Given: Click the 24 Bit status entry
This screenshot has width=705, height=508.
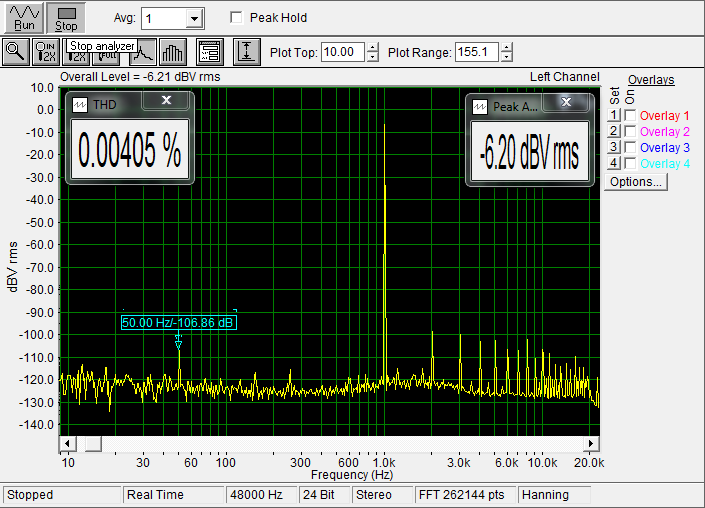Looking at the screenshot, I should point(325,495).
